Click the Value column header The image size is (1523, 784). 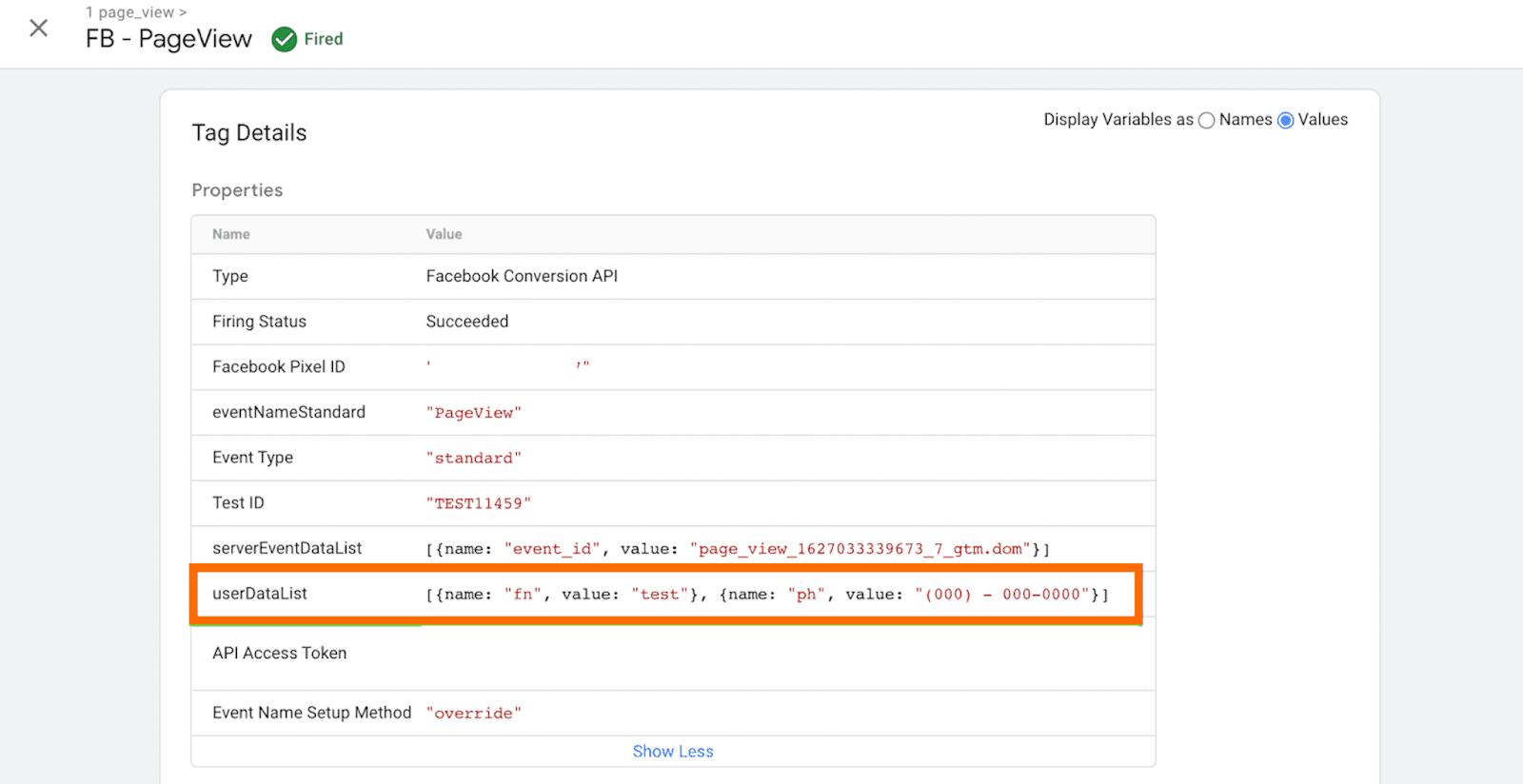pyautogui.click(x=444, y=234)
